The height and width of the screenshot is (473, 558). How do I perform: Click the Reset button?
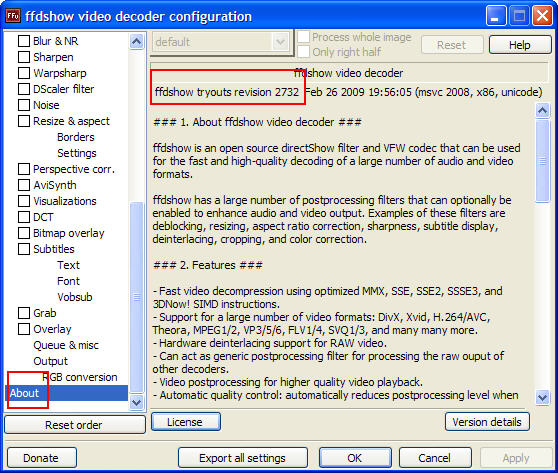[x=452, y=45]
